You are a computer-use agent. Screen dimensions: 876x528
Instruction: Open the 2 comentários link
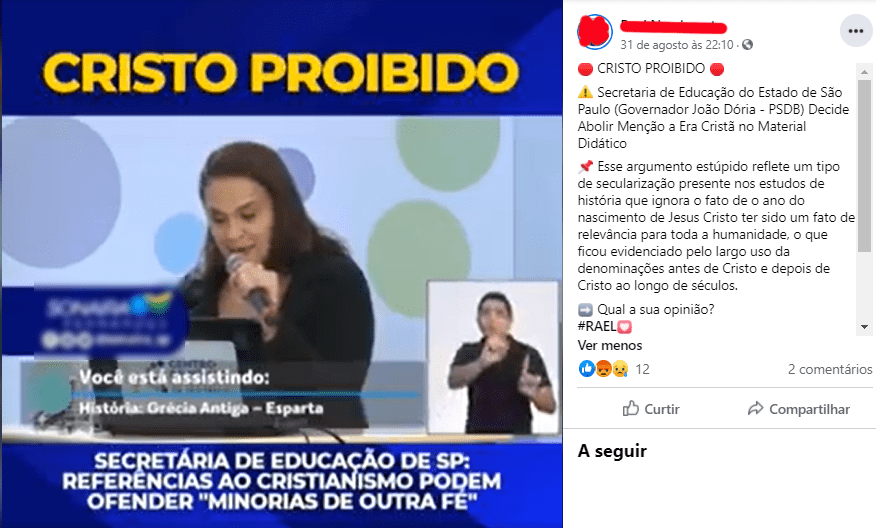pos(830,369)
